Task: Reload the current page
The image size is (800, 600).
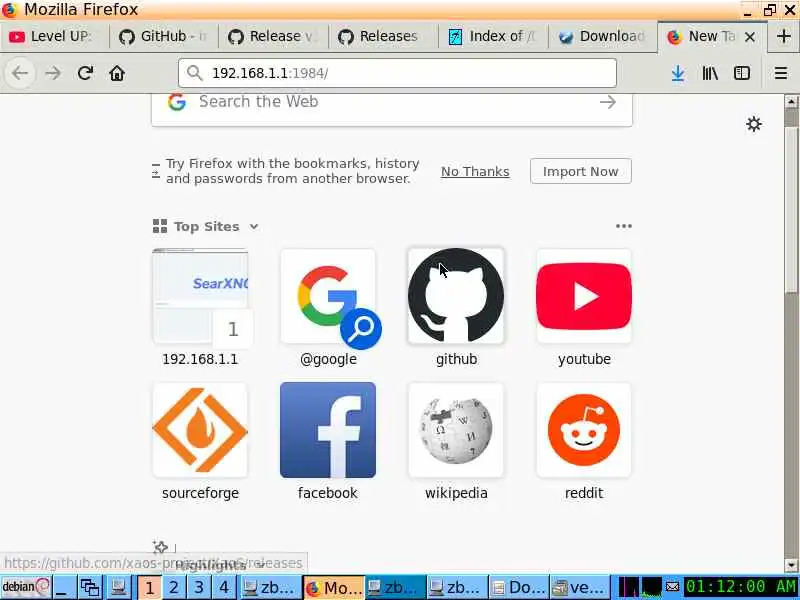Action: click(85, 73)
